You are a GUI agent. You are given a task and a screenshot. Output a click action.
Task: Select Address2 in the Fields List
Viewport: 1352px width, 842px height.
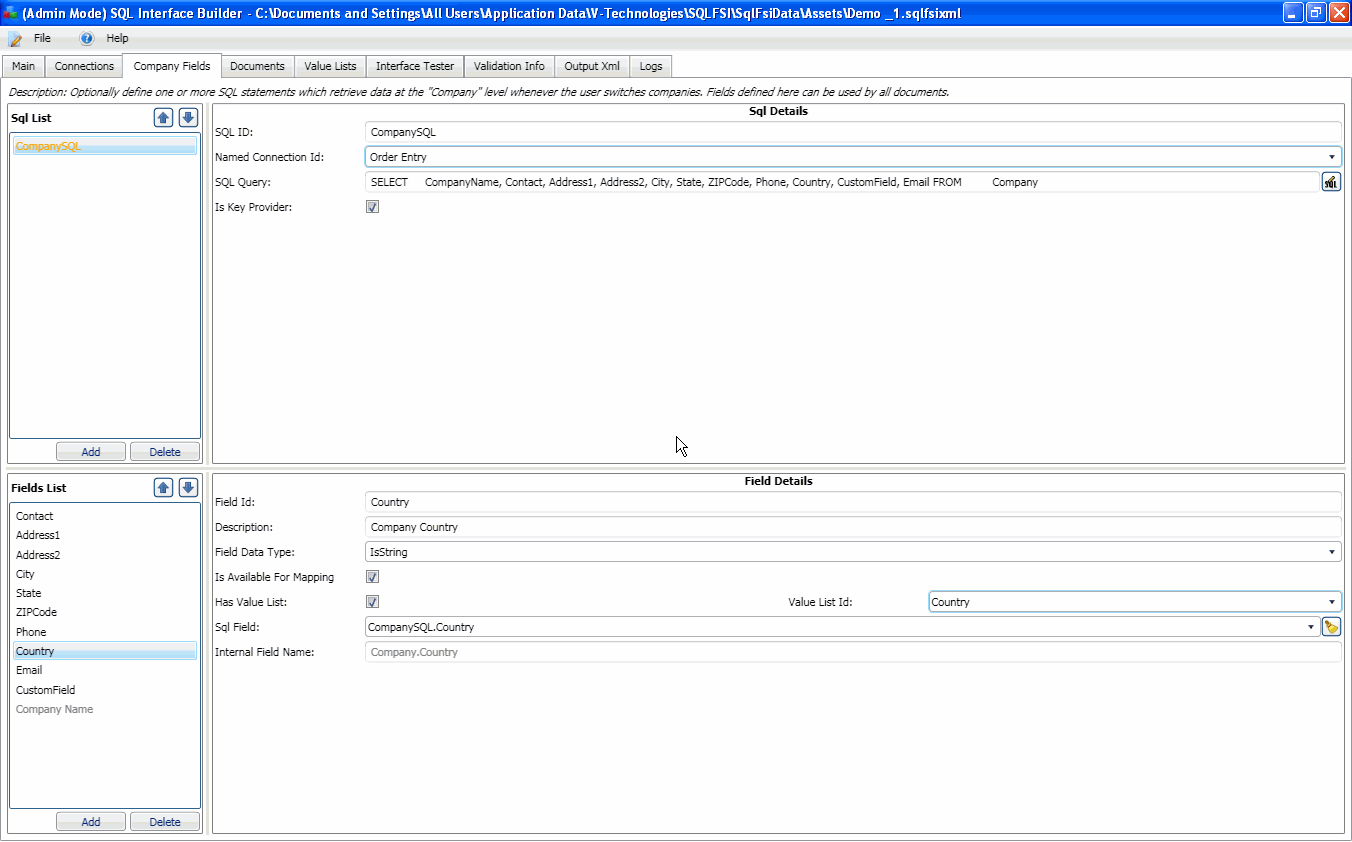105,555
